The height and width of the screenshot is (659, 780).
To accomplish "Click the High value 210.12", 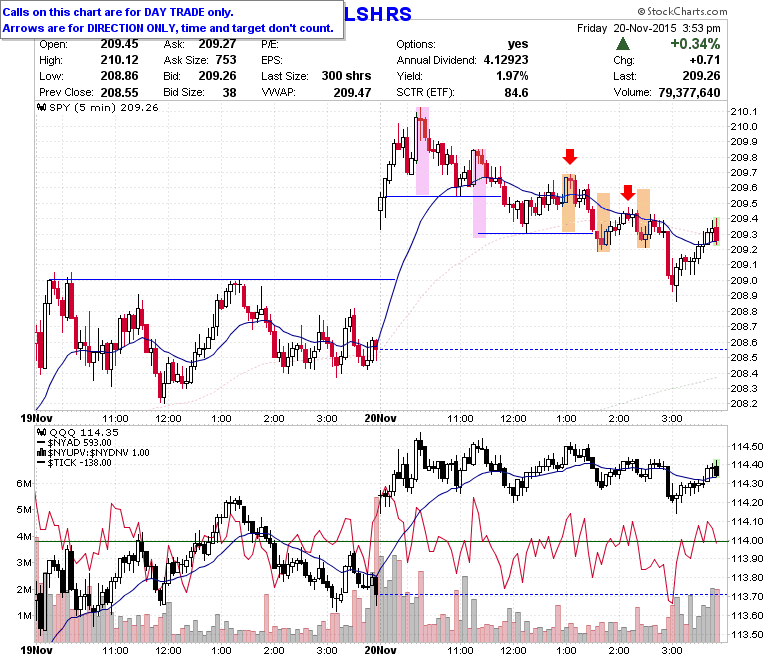I will pyautogui.click(x=119, y=60).
